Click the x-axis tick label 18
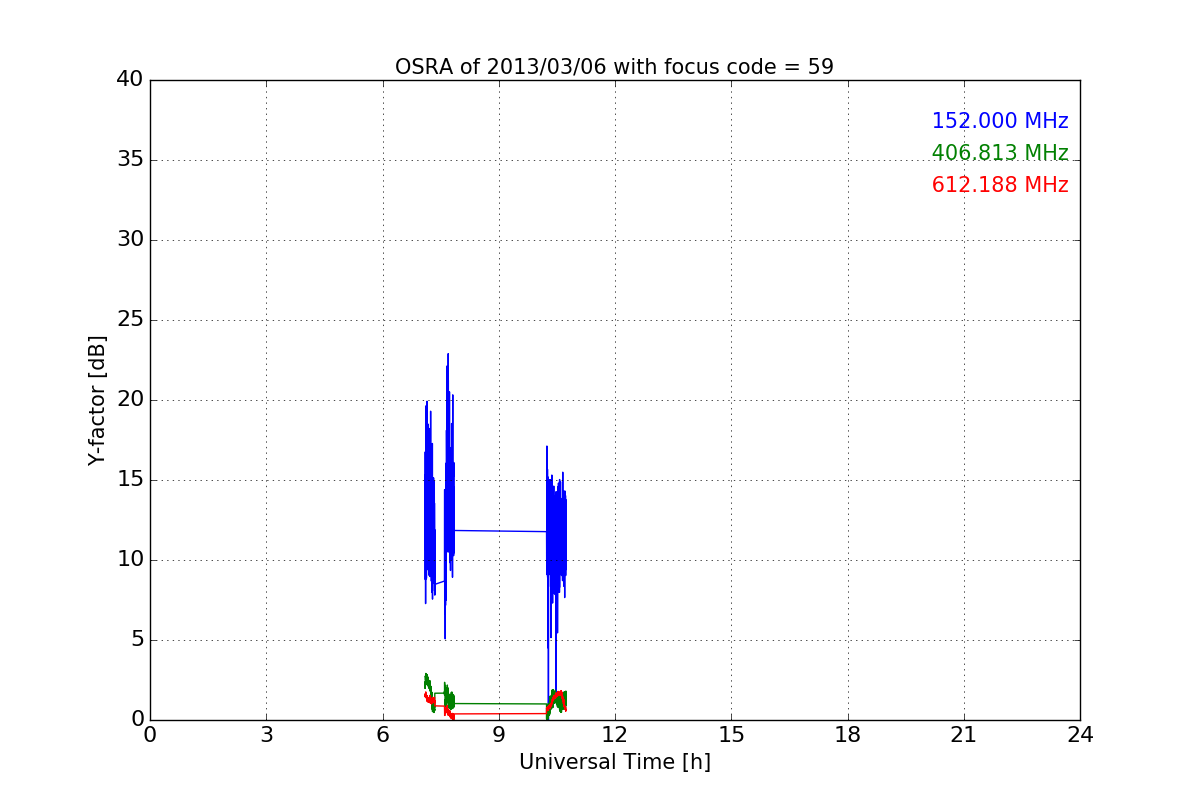Screen dimensions: 1200x800 (x=847, y=735)
